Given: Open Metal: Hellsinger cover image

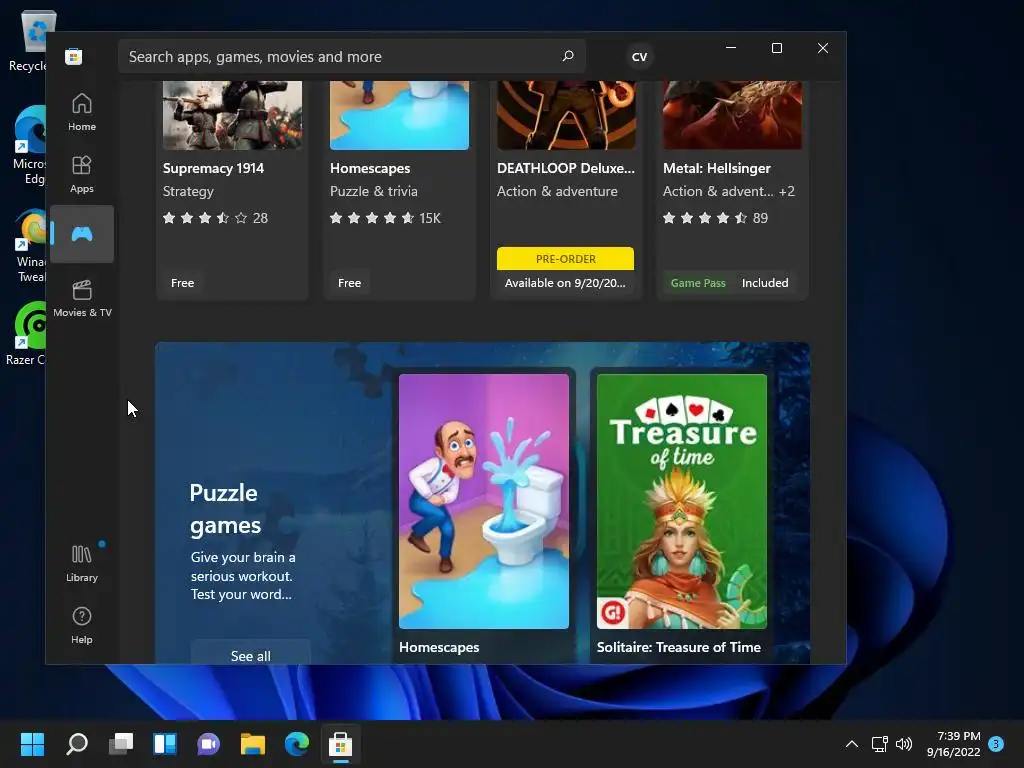Looking at the screenshot, I should 733,115.
